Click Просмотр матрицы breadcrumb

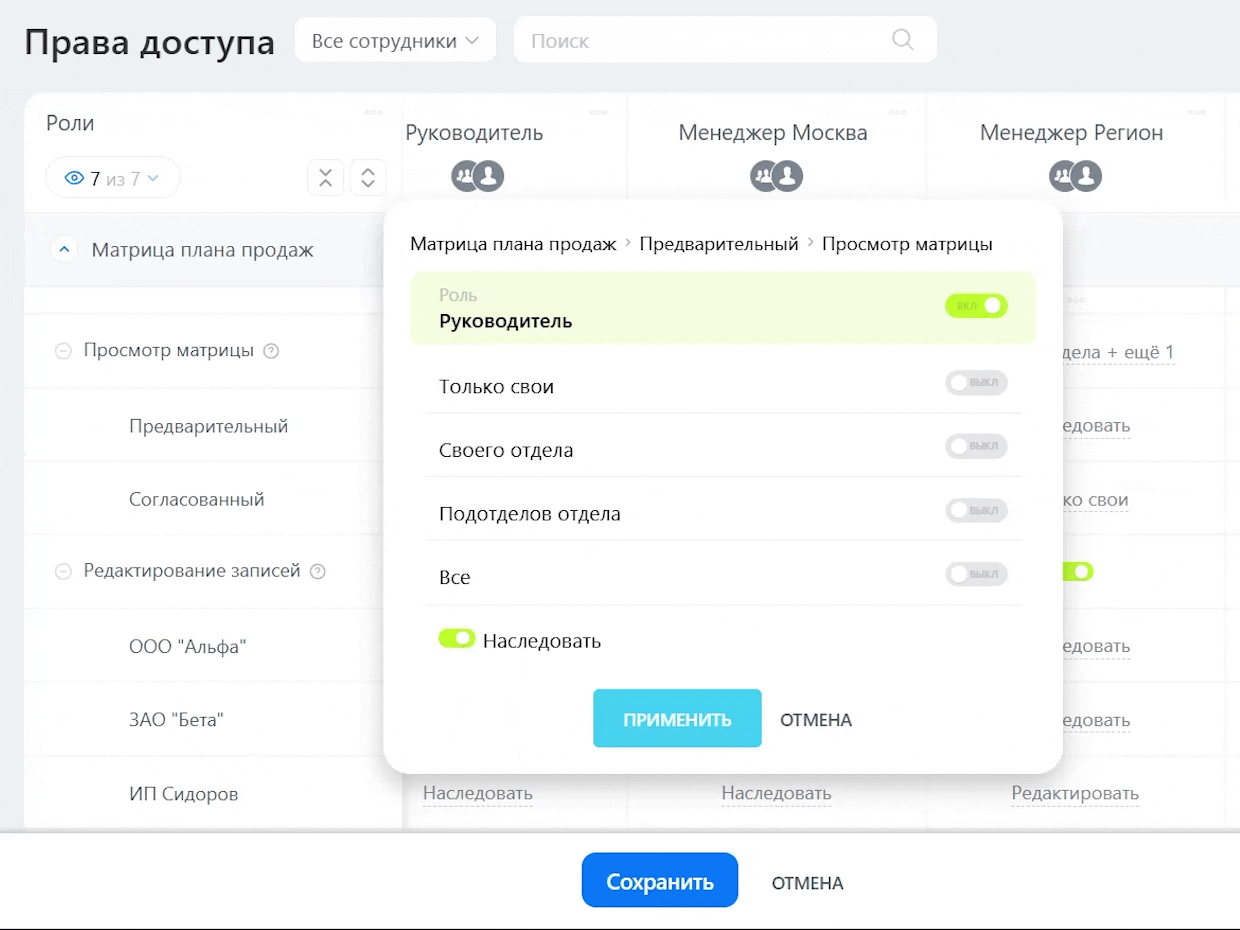(907, 244)
